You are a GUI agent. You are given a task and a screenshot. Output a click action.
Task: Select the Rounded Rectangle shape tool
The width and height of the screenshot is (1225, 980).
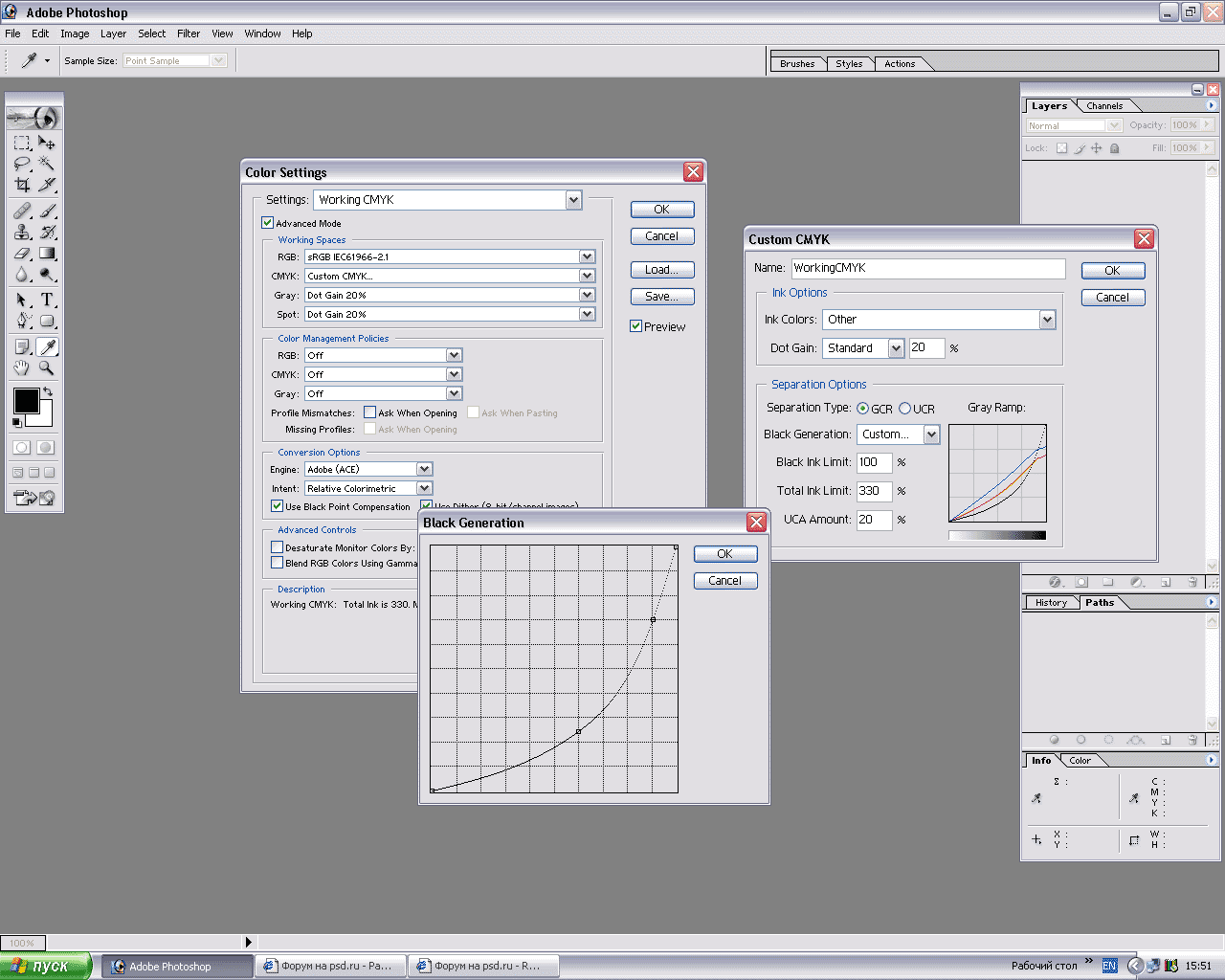47,321
